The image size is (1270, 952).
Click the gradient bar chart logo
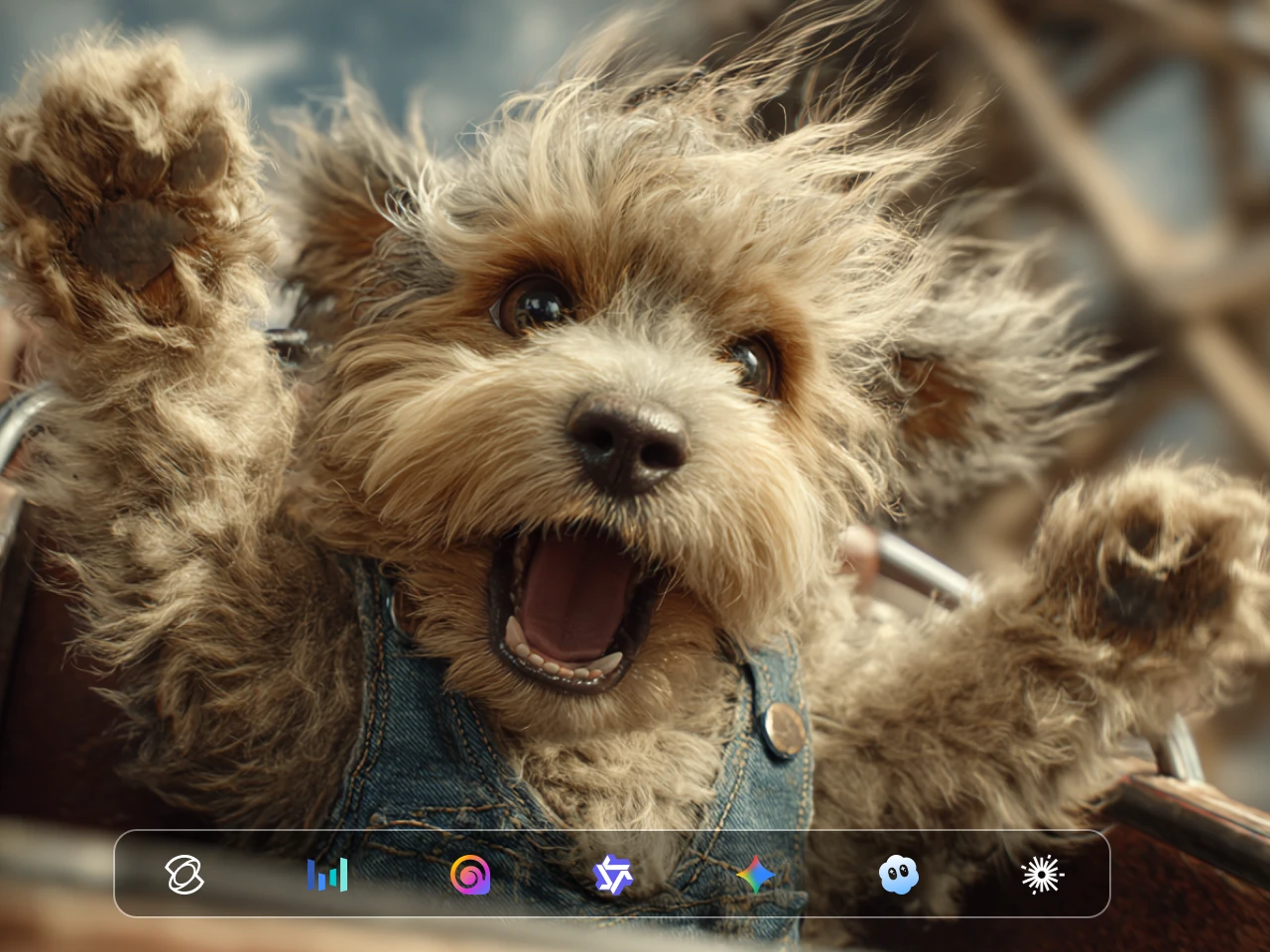(x=327, y=875)
